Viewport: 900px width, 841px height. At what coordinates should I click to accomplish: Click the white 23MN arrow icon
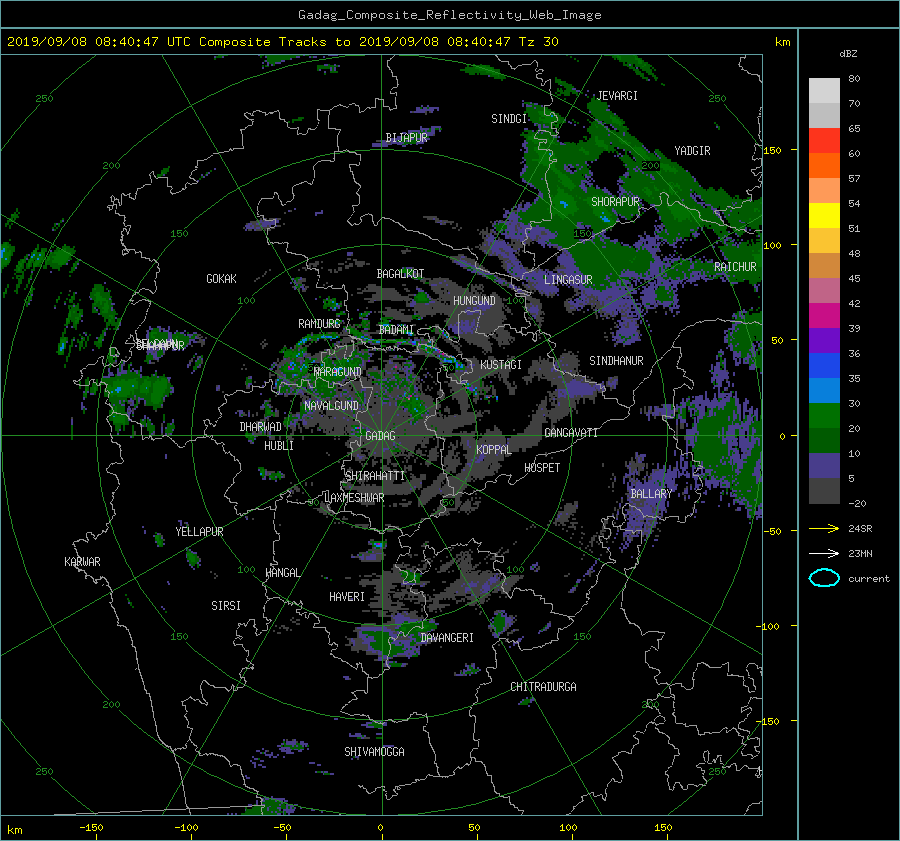(x=824, y=553)
